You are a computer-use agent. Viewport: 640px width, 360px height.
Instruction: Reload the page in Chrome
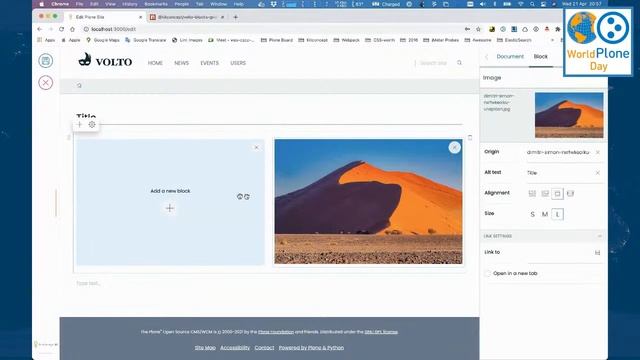click(x=61, y=29)
